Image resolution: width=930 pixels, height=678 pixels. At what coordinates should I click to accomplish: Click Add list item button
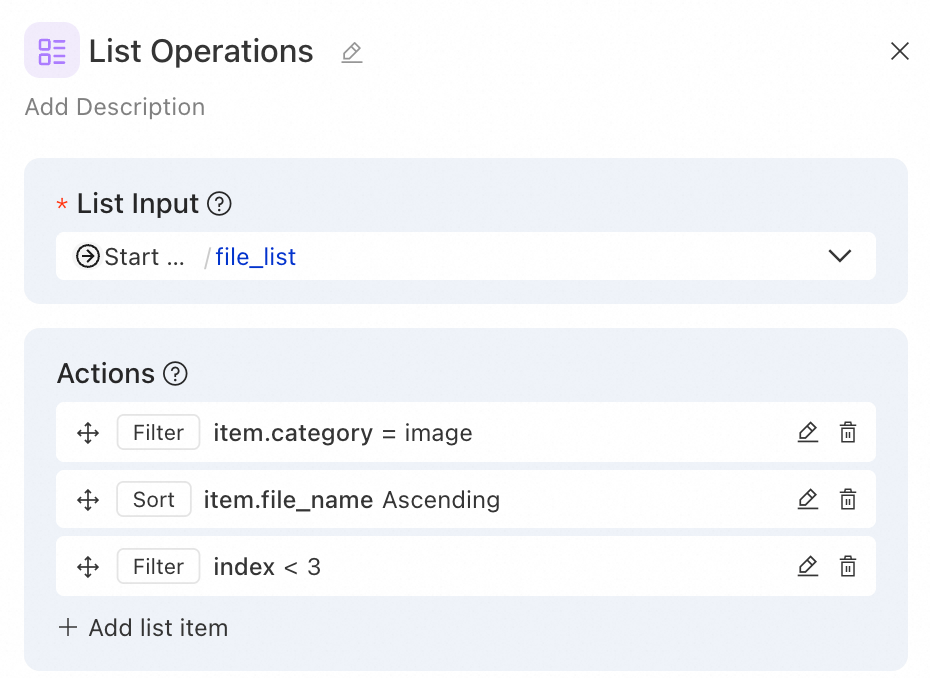pyautogui.click(x=144, y=628)
